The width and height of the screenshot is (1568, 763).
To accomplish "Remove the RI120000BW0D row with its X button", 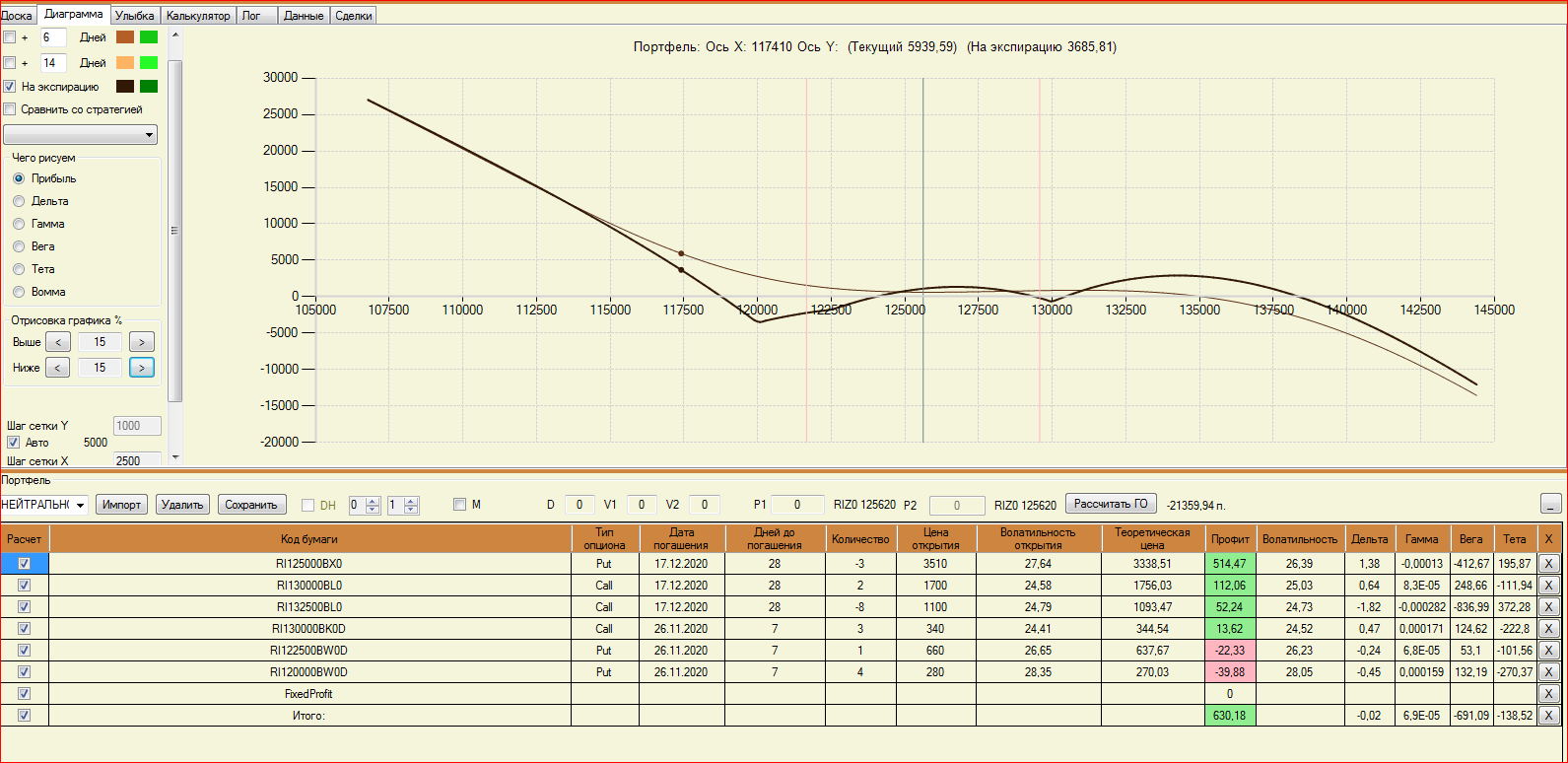I will pos(1548,672).
